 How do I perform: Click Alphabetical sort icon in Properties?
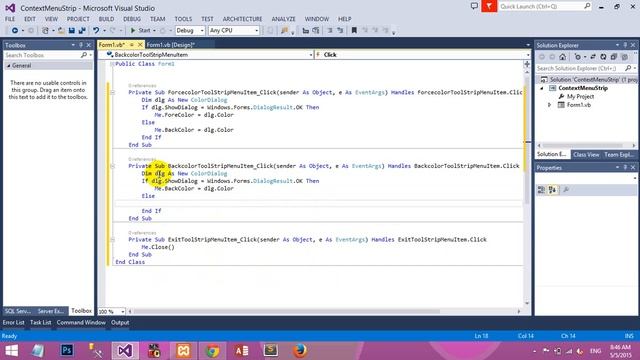[x=552, y=190]
